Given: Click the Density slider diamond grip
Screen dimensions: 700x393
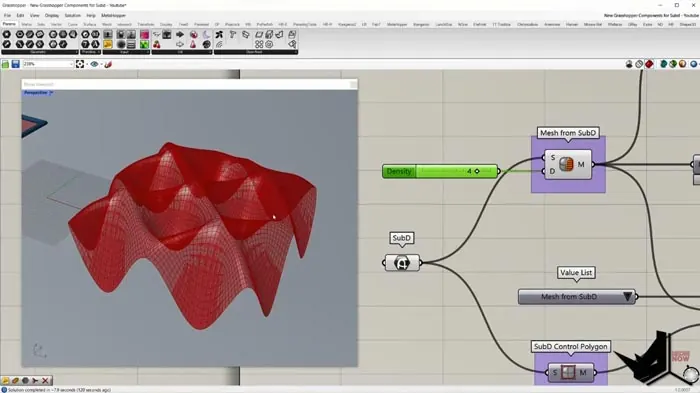Looking at the screenshot, I should 477,171.
